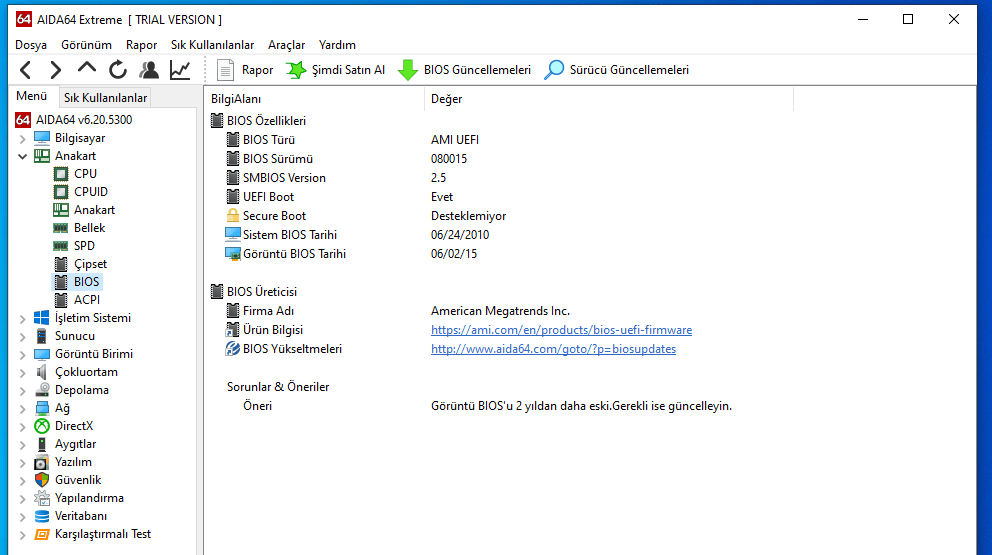Viewport: 992px width, 555px height.
Task: Open the Sık Kullanılanlar menu
Action: tap(213, 45)
